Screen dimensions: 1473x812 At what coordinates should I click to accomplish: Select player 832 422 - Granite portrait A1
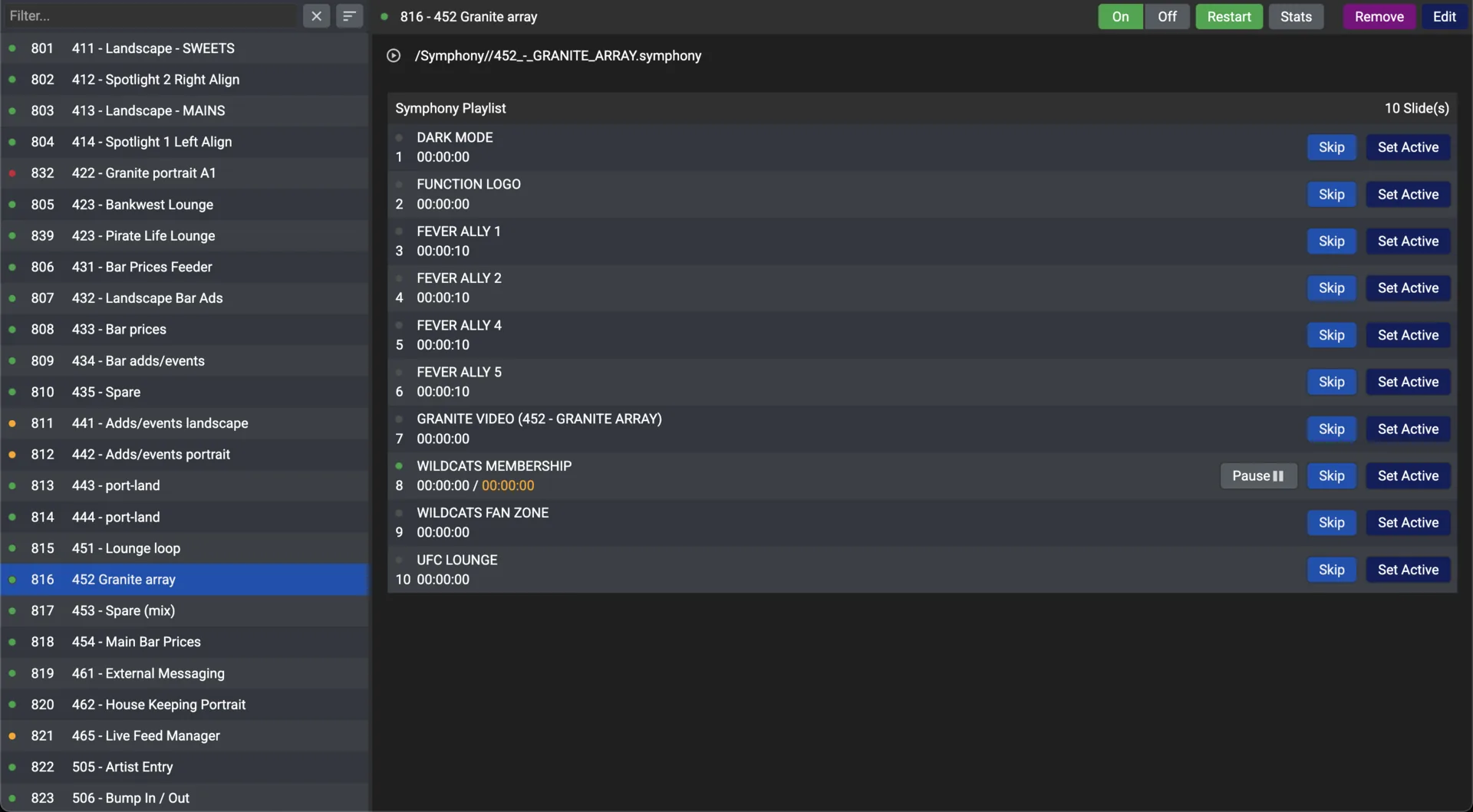[185, 173]
